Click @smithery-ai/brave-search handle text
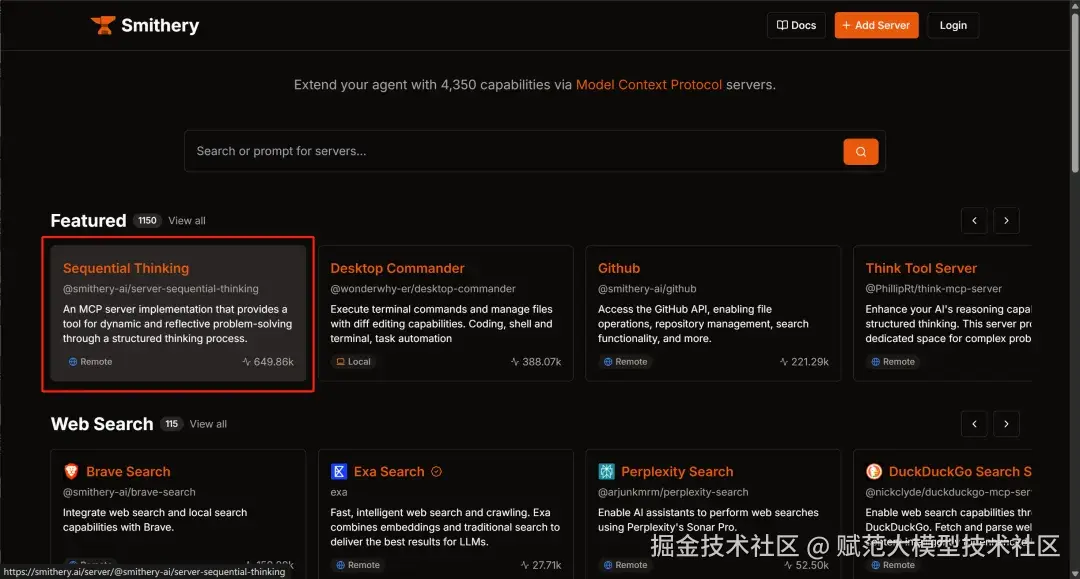This screenshot has width=1080, height=579. 129,492
